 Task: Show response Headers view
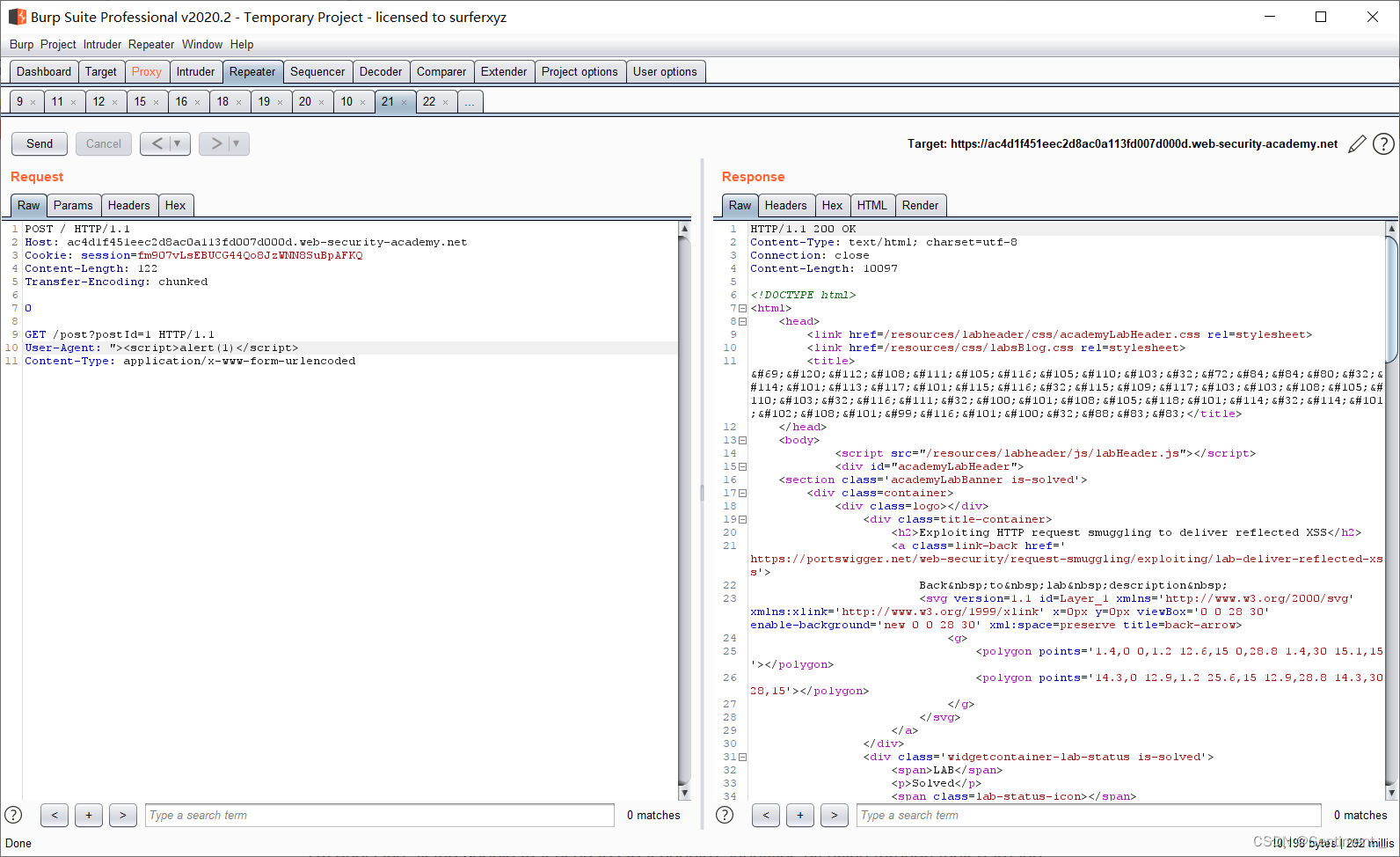tap(786, 206)
